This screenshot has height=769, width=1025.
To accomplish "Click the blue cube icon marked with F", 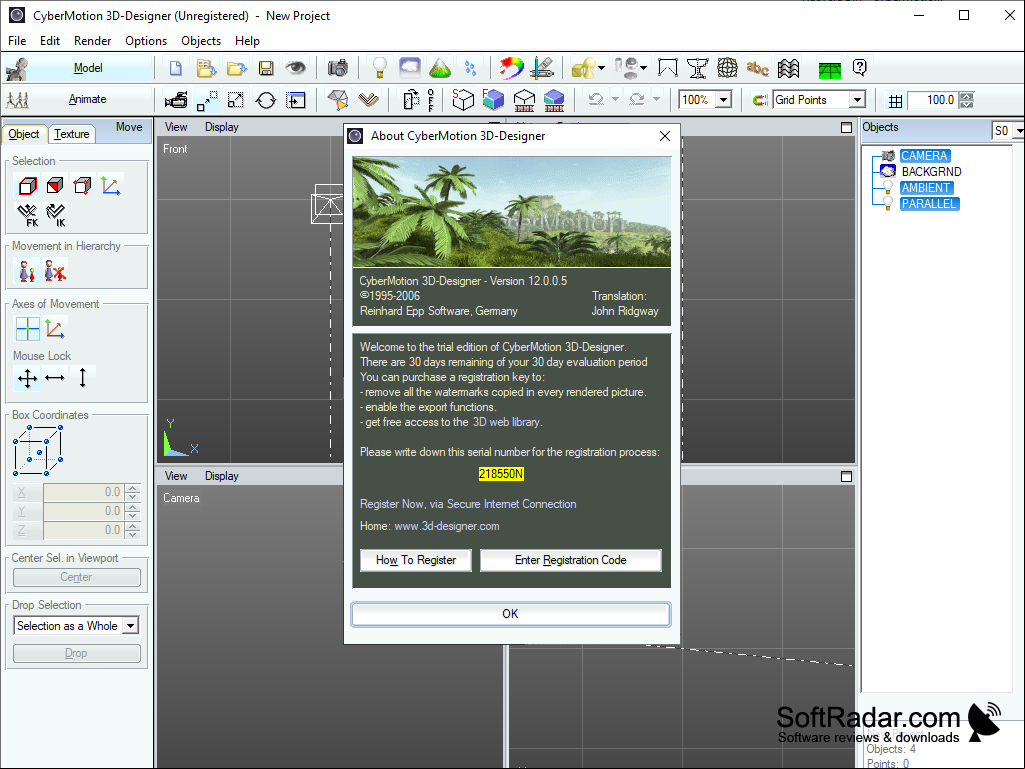I will 493,99.
